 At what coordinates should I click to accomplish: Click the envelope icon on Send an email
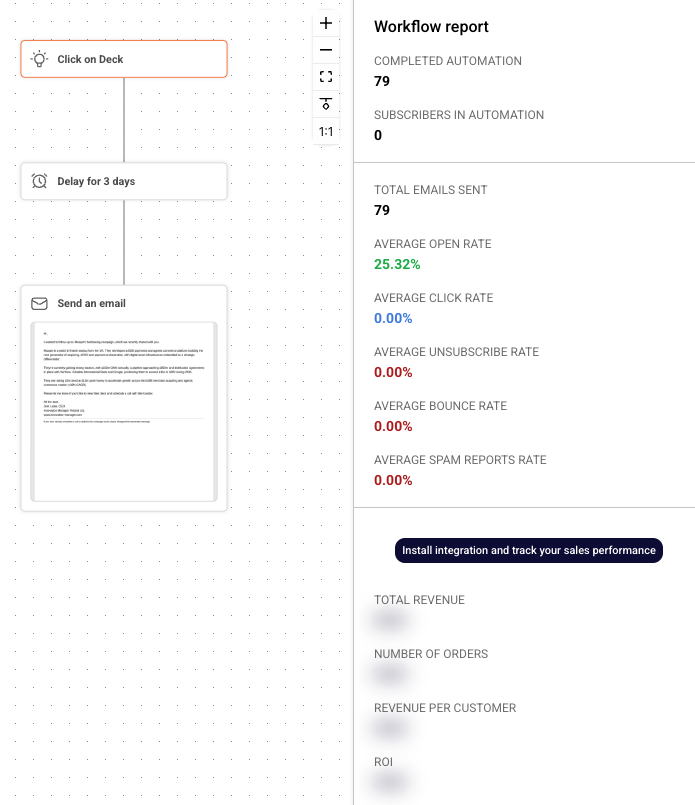(x=40, y=303)
